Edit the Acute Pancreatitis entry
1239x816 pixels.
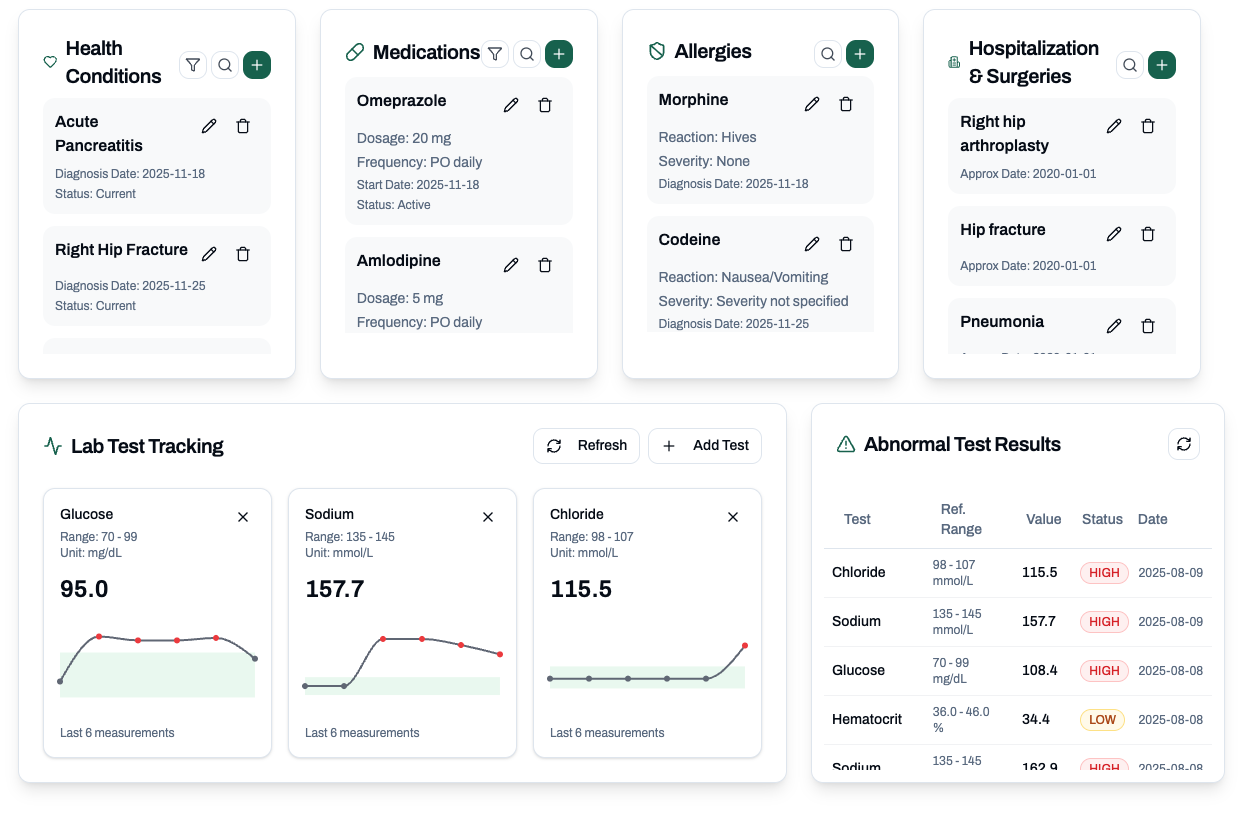[x=209, y=126]
